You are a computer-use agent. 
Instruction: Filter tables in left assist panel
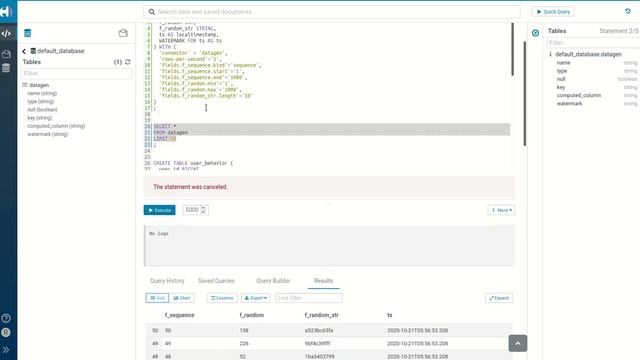[77, 73]
